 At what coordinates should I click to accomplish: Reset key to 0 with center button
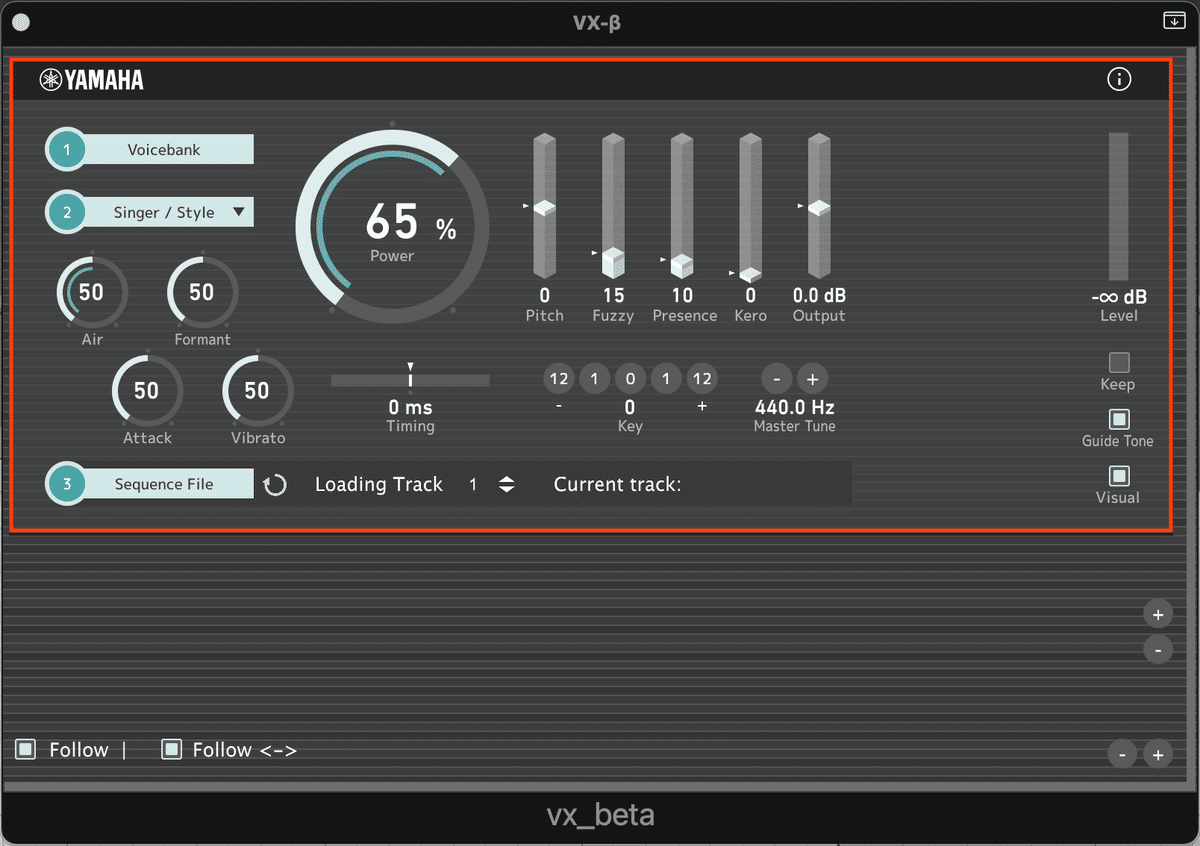coord(630,379)
